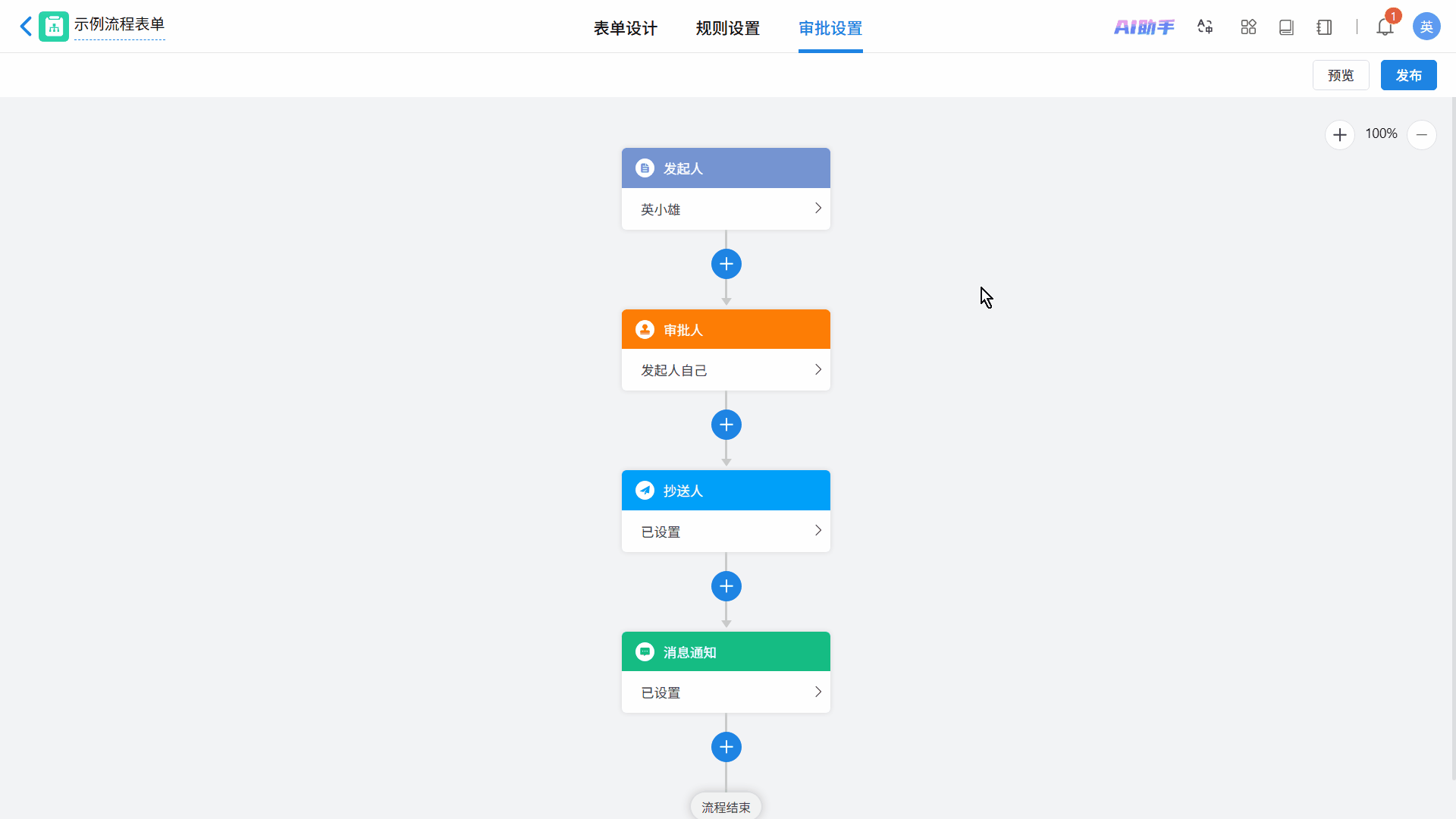Switch to 规则设置 tab
This screenshot has width=1456, height=819.
tap(727, 28)
